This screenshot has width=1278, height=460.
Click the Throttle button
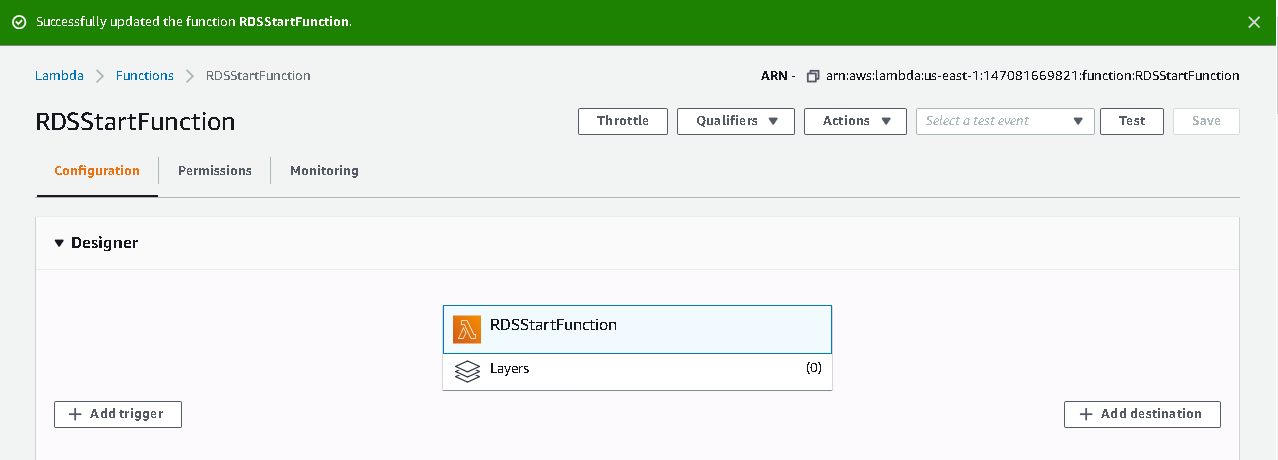623,121
